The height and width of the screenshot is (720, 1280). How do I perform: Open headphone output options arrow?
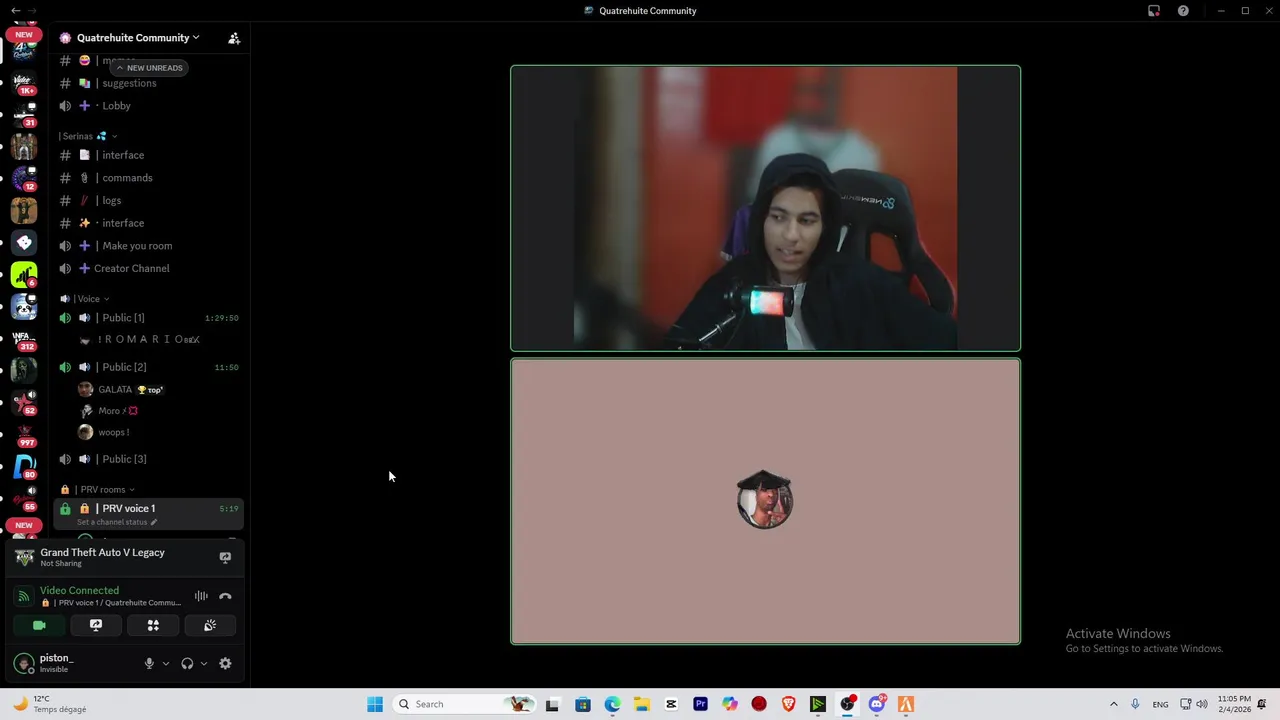tap(204, 663)
